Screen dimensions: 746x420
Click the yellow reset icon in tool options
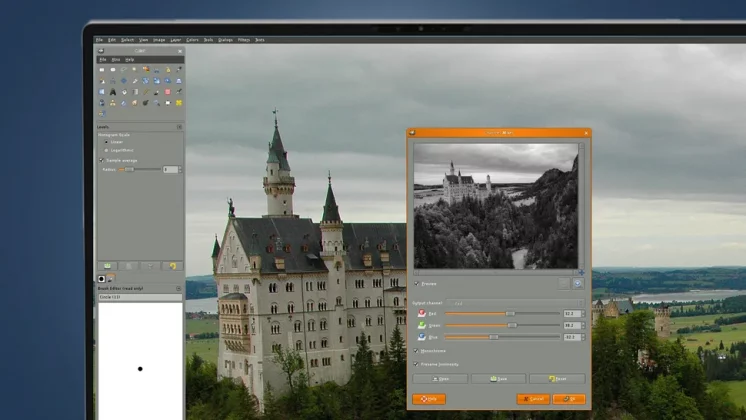point(172,266)
